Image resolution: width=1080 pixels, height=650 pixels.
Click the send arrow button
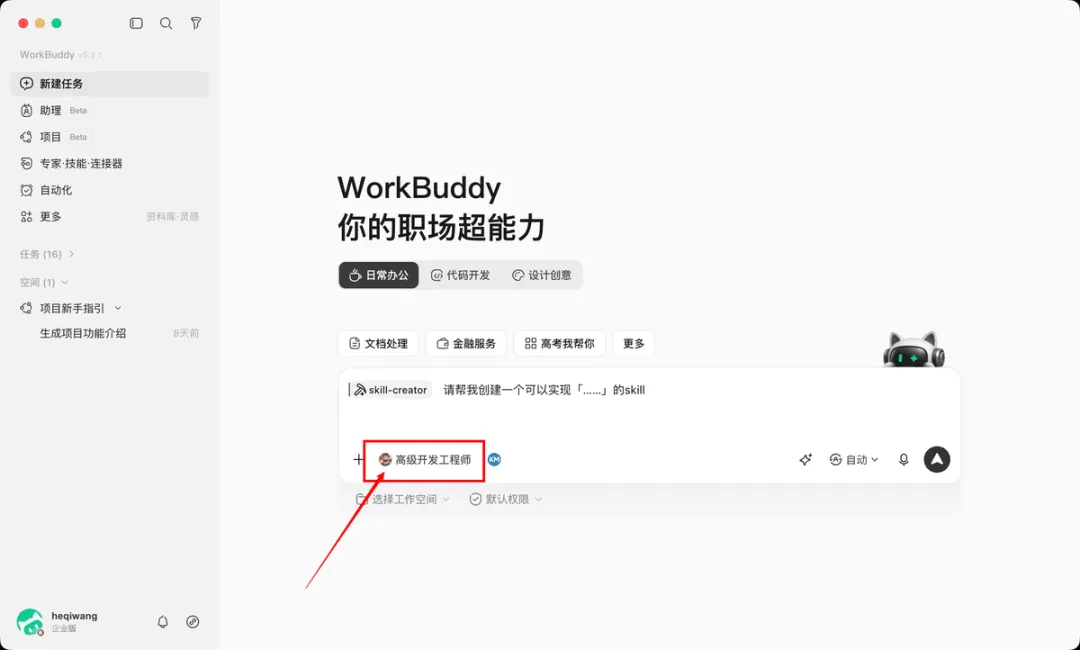click(937, 459)
